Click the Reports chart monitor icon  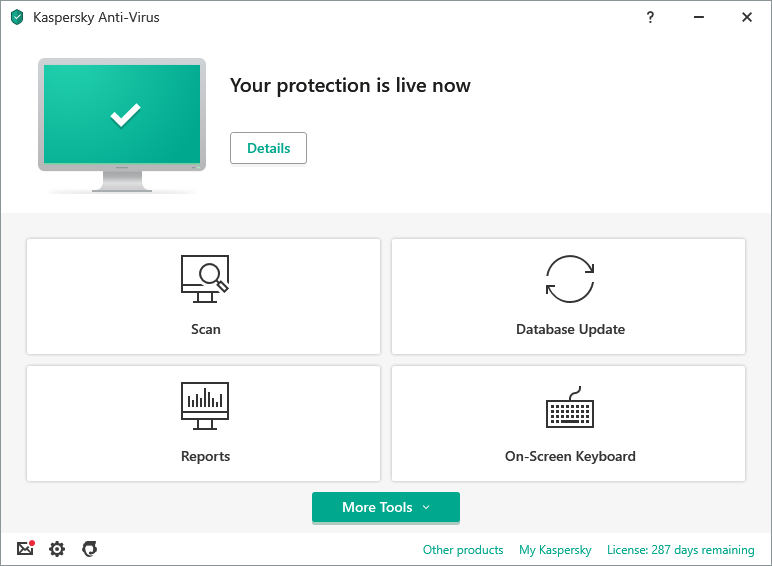tap(204, 406)
